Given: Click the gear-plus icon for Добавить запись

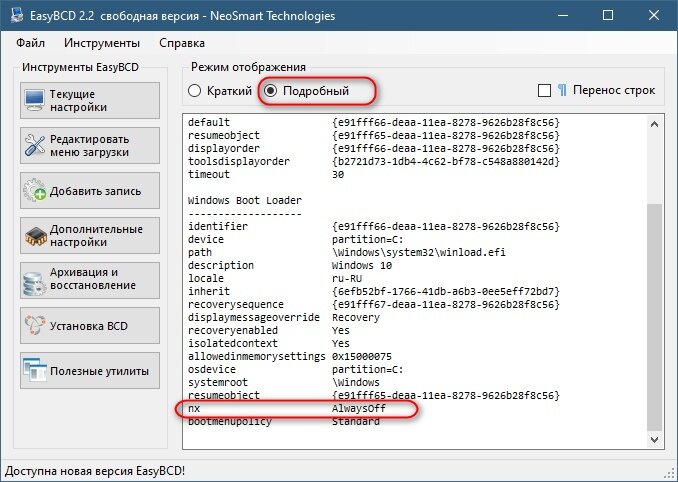Looking at the screenshot, I should click(x=35, y=191).
